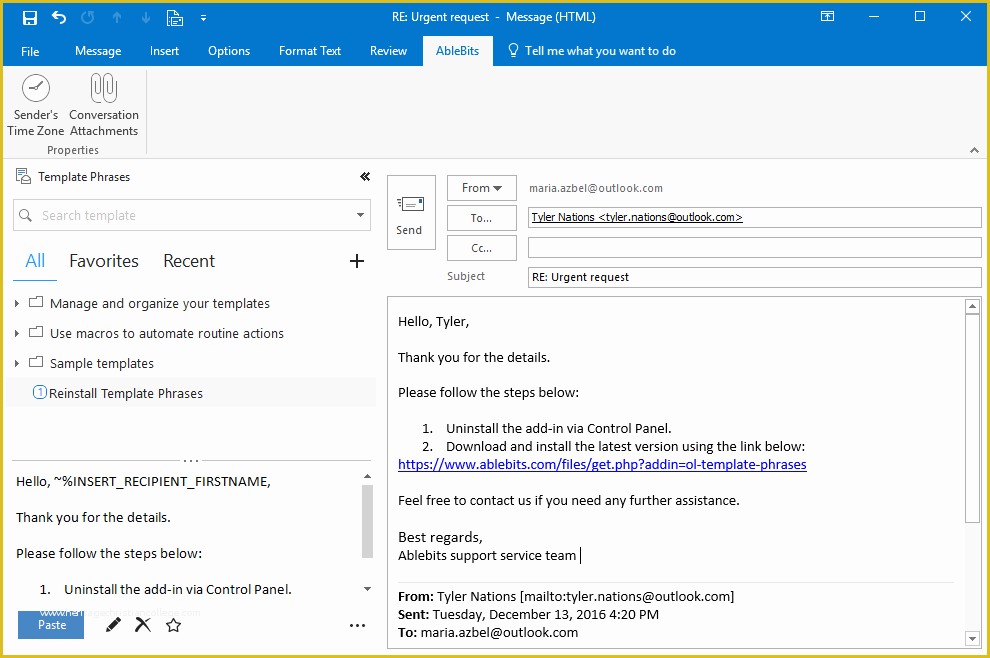Viewport: 990px width, 658px height.
Task: Click the document icon in the quick access toolbar
Action: point(174,18)
